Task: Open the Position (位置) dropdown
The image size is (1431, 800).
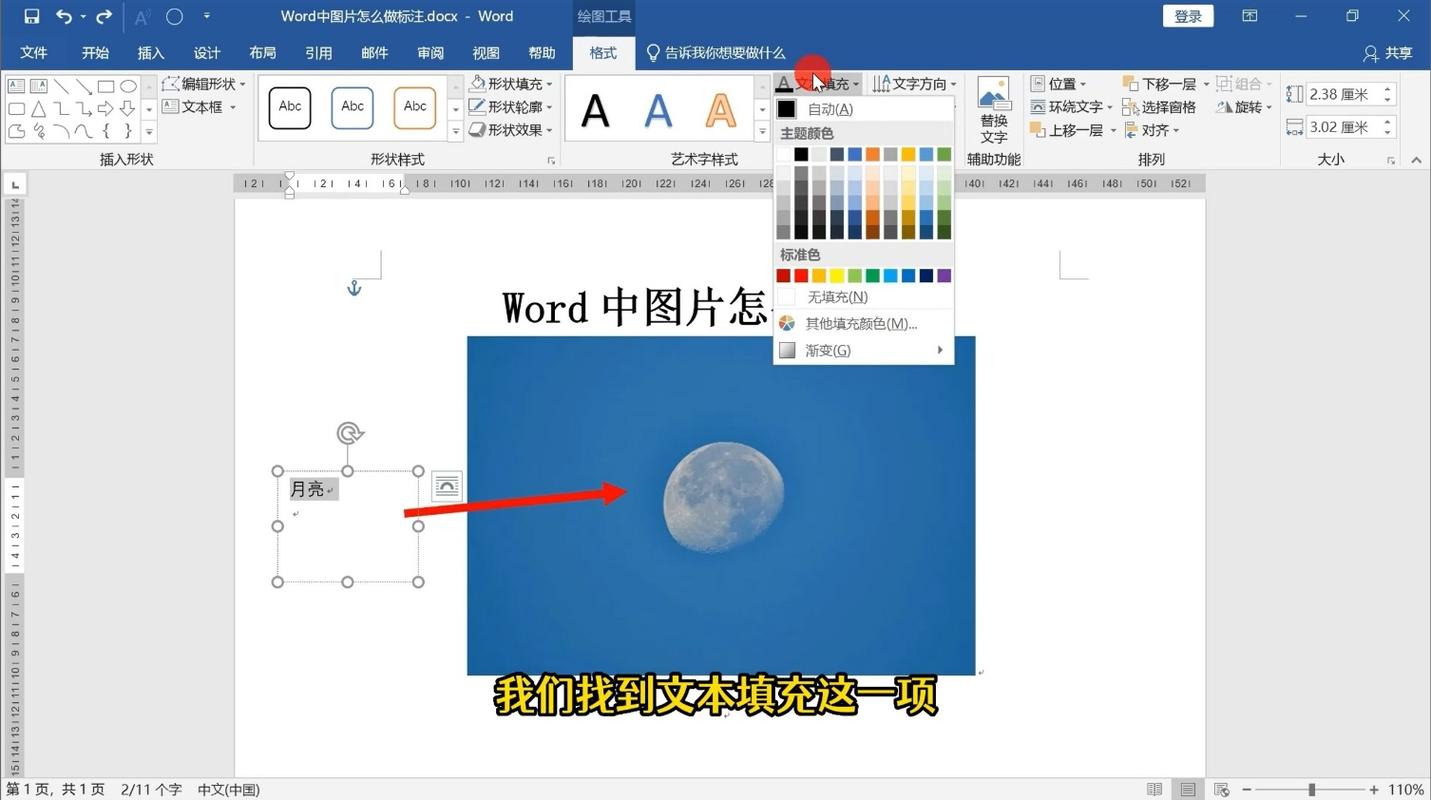Action: [x=1060, y=84]
